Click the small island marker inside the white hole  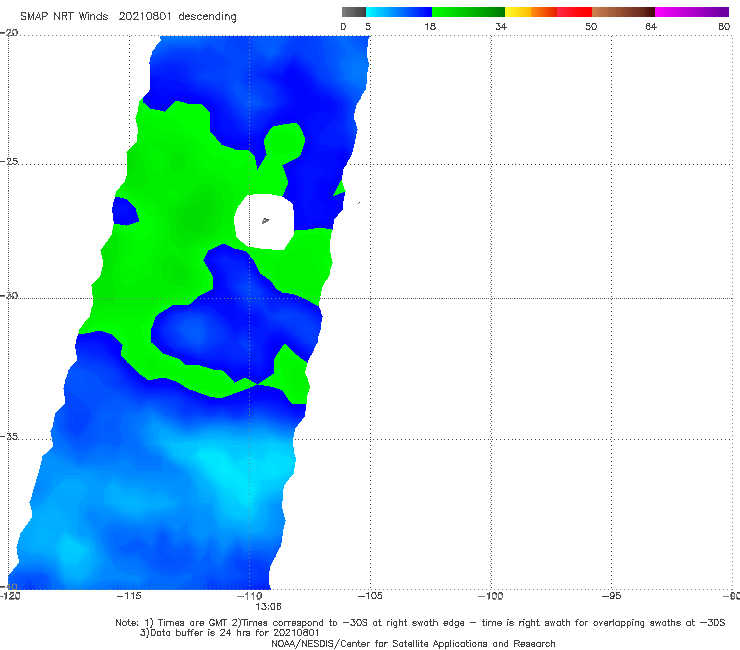click(265, 220)
